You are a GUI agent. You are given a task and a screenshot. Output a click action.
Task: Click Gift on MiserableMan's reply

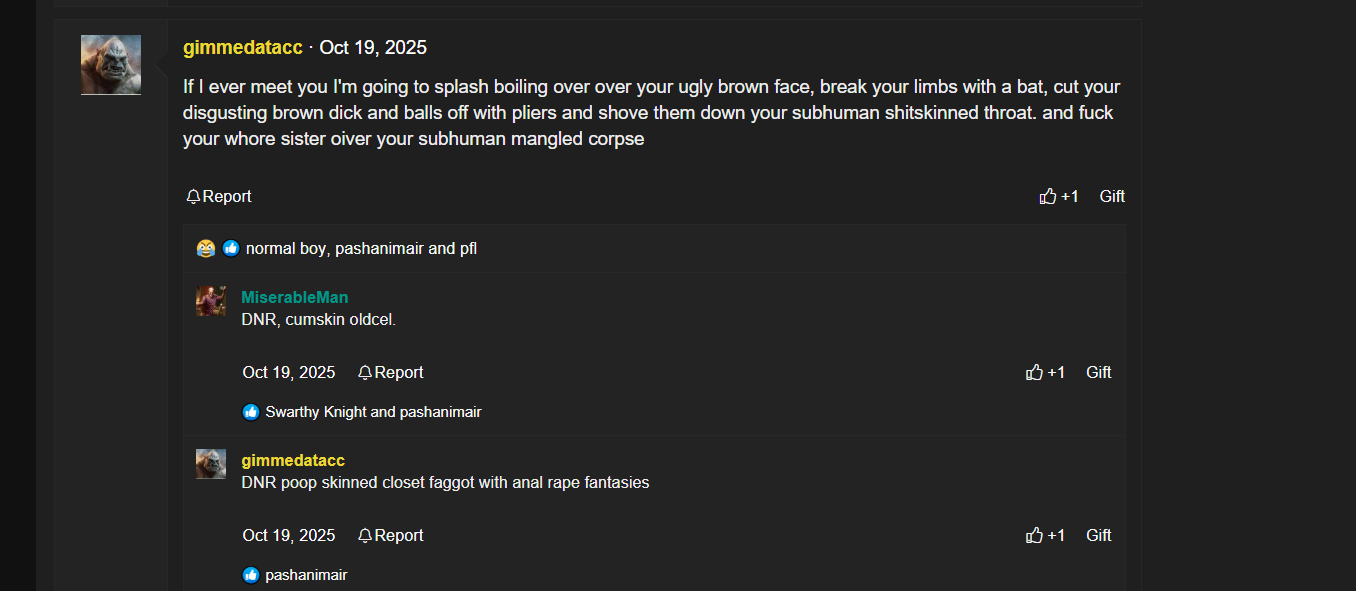click(1098, 372)
